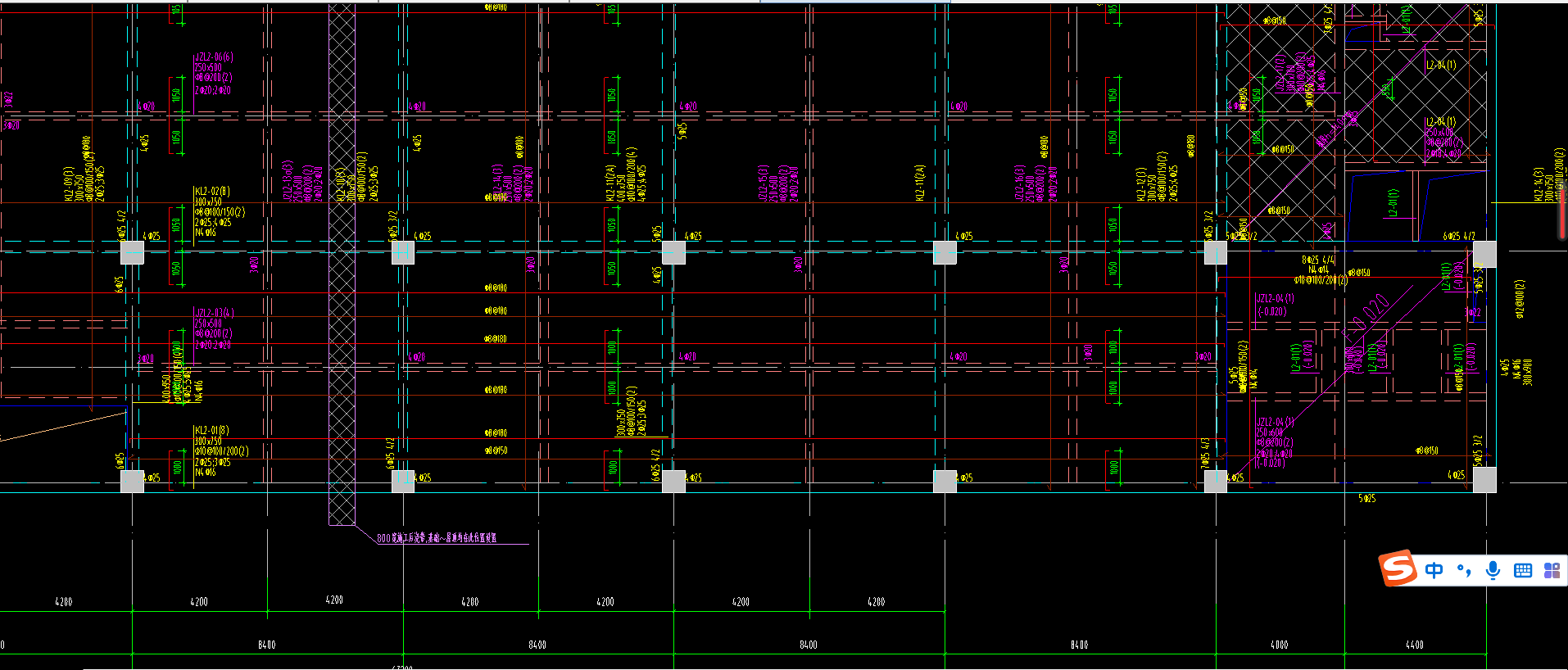The height and width of the screenshot is (670, 1568).
Task: Toggle punctuation mode in the Sogou toolbar
Action: pyautogui.click(x=1464, y=570)
